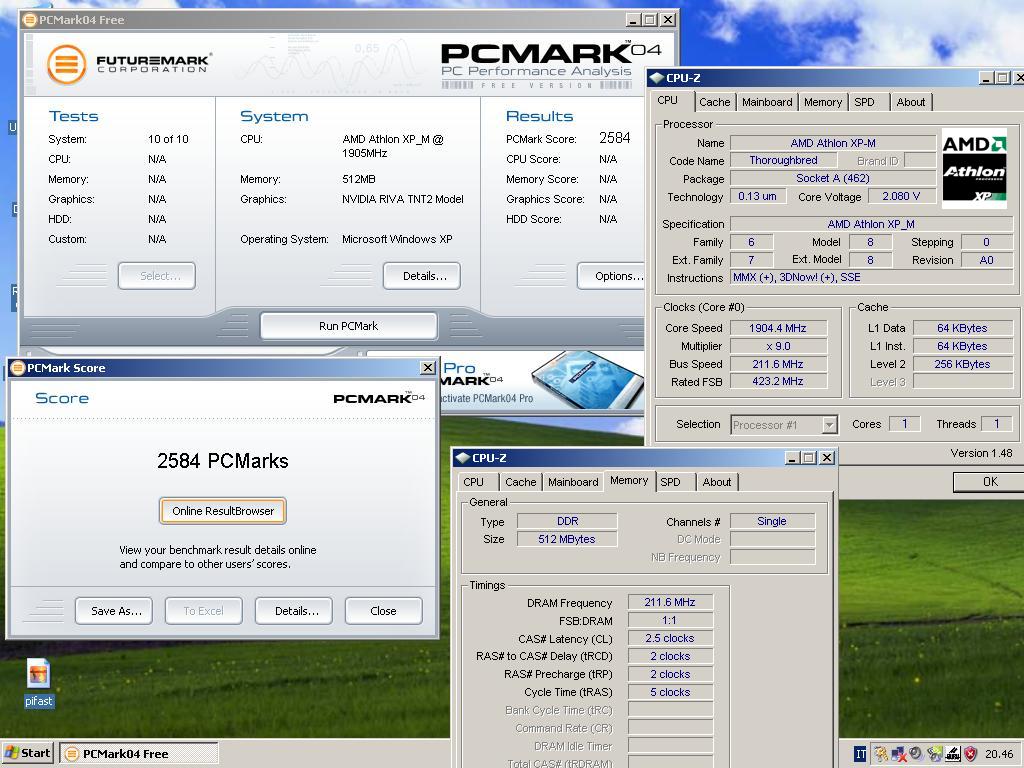The image size is (1024, 768).
Task: Click the Run PCMark button
Action: [348, 326]
